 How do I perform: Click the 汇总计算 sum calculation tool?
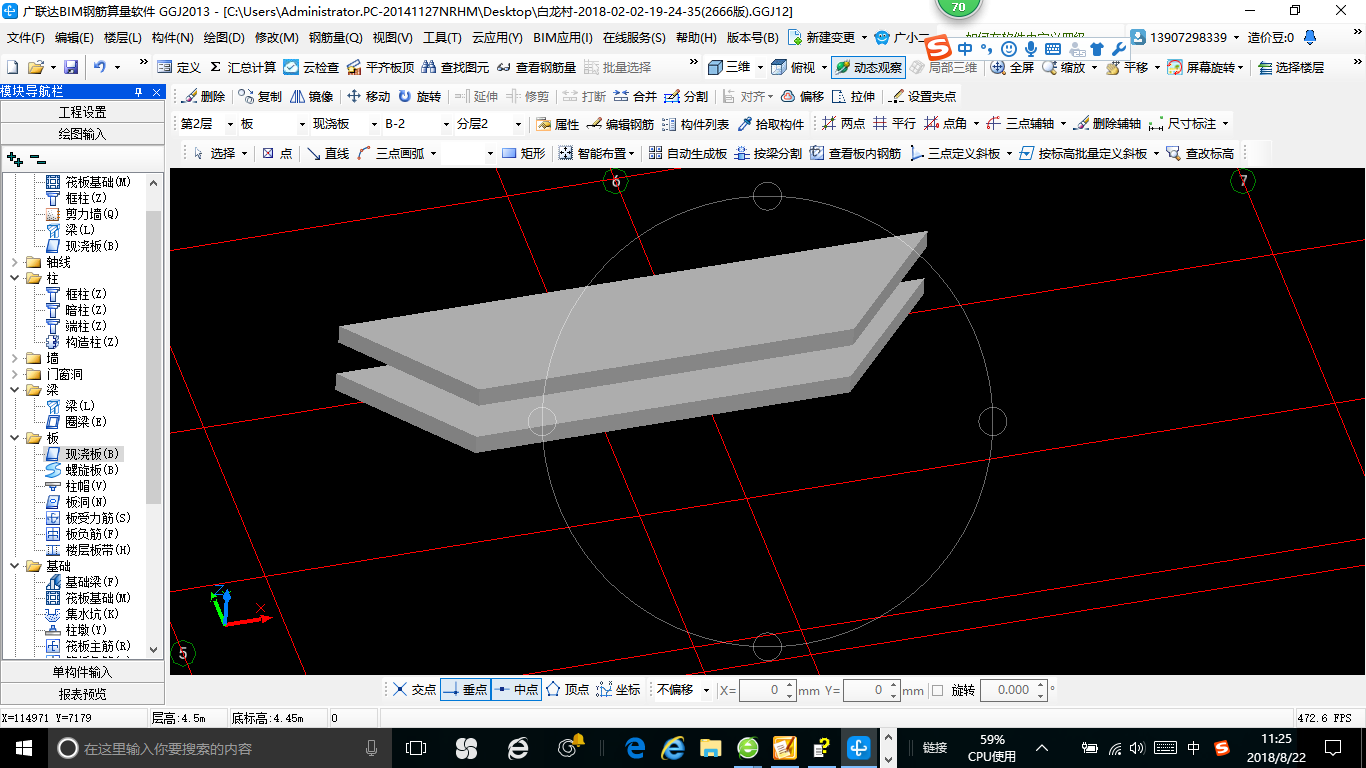tap(243, 67)
